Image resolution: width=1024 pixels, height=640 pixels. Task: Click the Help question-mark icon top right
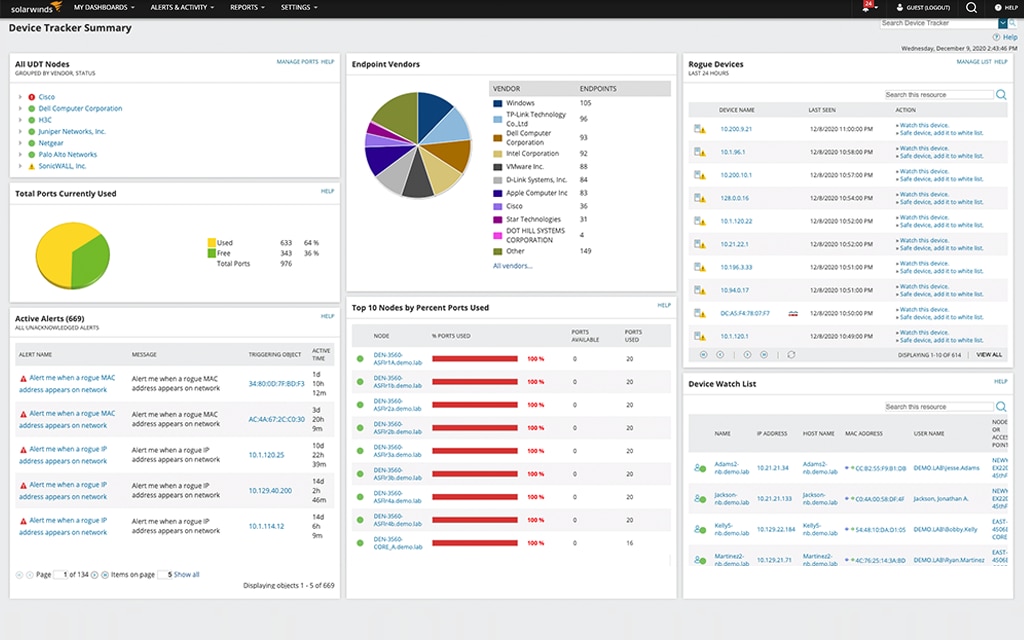pyautogui.click(x=997, y=7)
